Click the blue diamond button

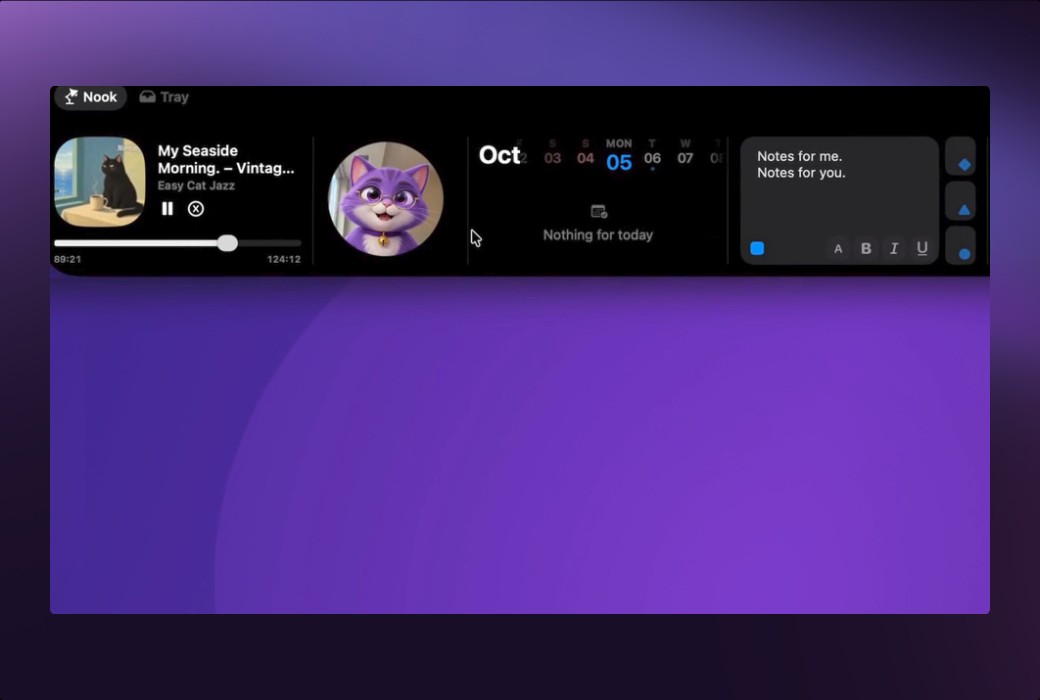(x=960, y=157)
